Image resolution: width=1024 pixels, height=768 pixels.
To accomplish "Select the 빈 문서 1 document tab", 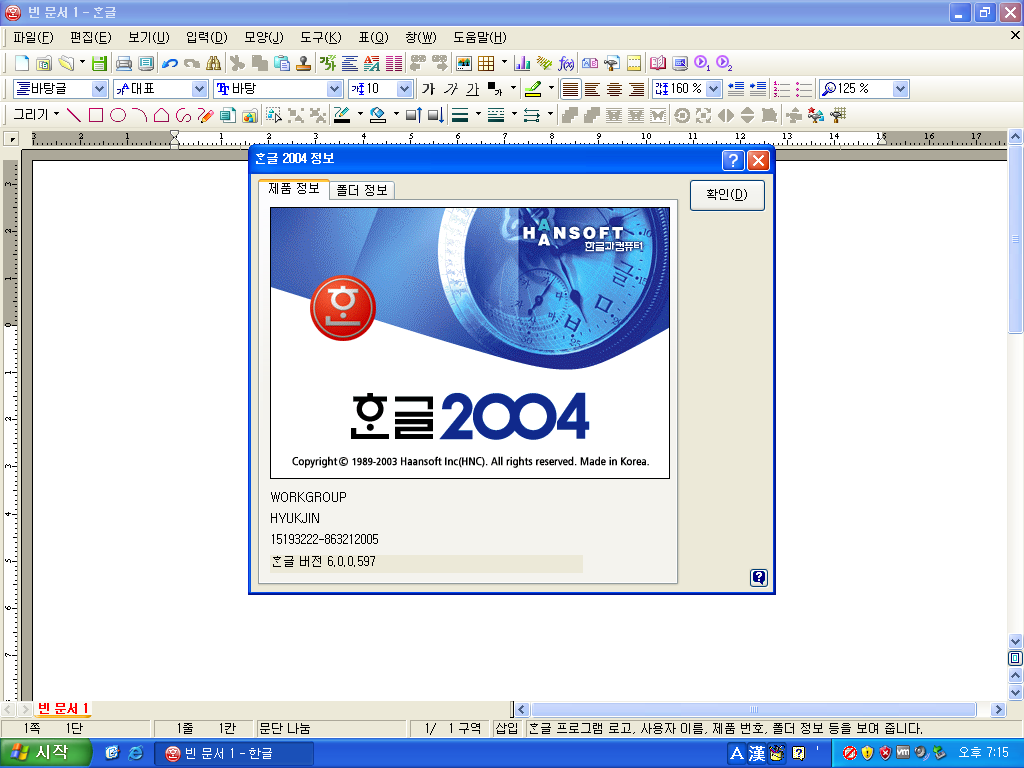I will click(x=63, y=709).
